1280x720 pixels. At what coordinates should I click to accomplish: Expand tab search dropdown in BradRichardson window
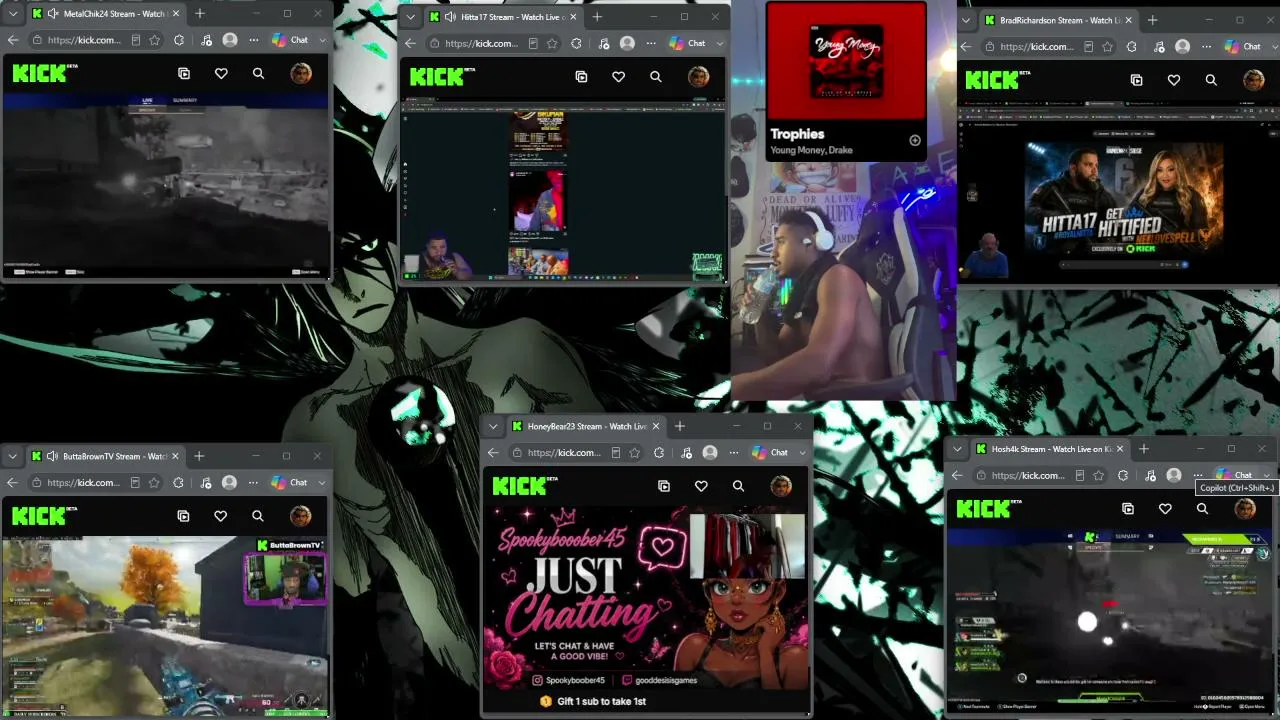tap(968, 20)
